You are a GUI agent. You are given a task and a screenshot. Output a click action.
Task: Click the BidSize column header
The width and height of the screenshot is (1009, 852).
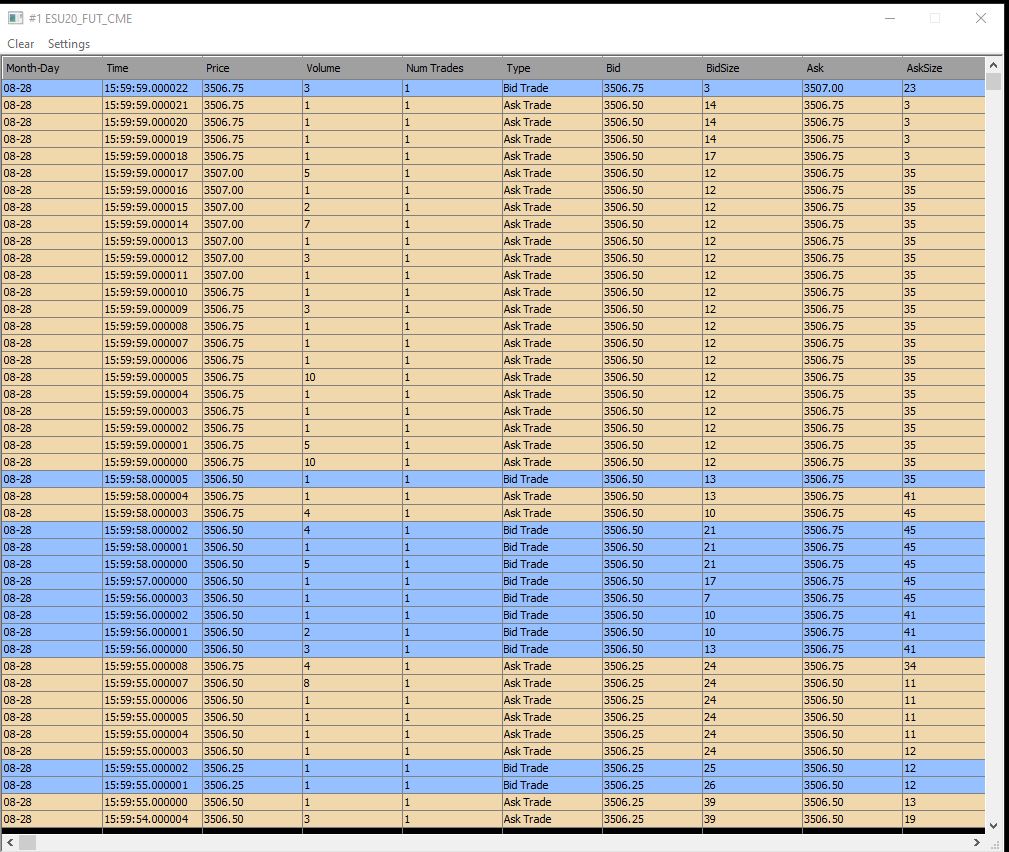752,68
